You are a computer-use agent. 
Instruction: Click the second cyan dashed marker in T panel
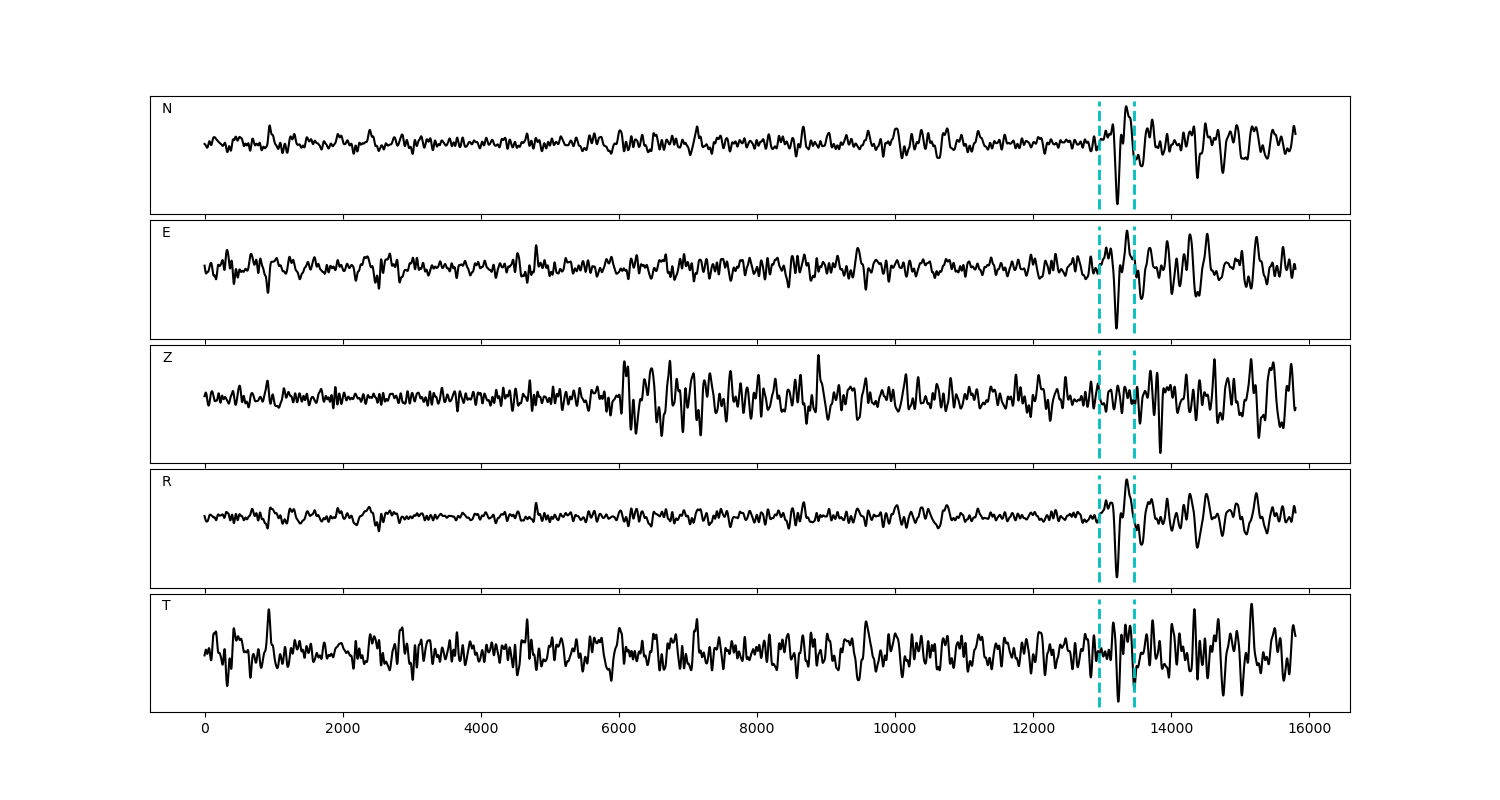click(x=1134, y=620)
